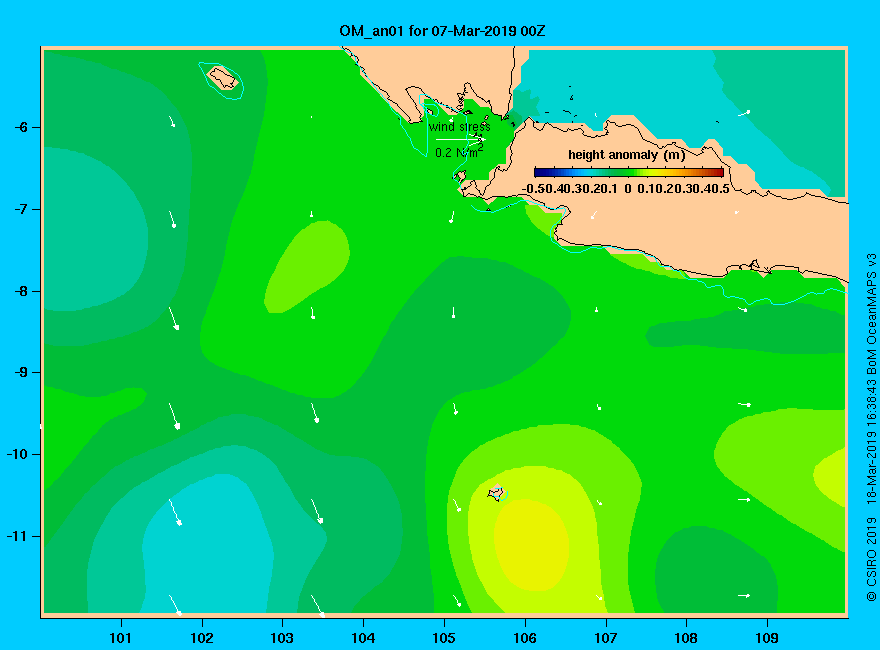Click the 106 longitude axis label
This screenshot has width=880, height=650.
click(525, 638)
